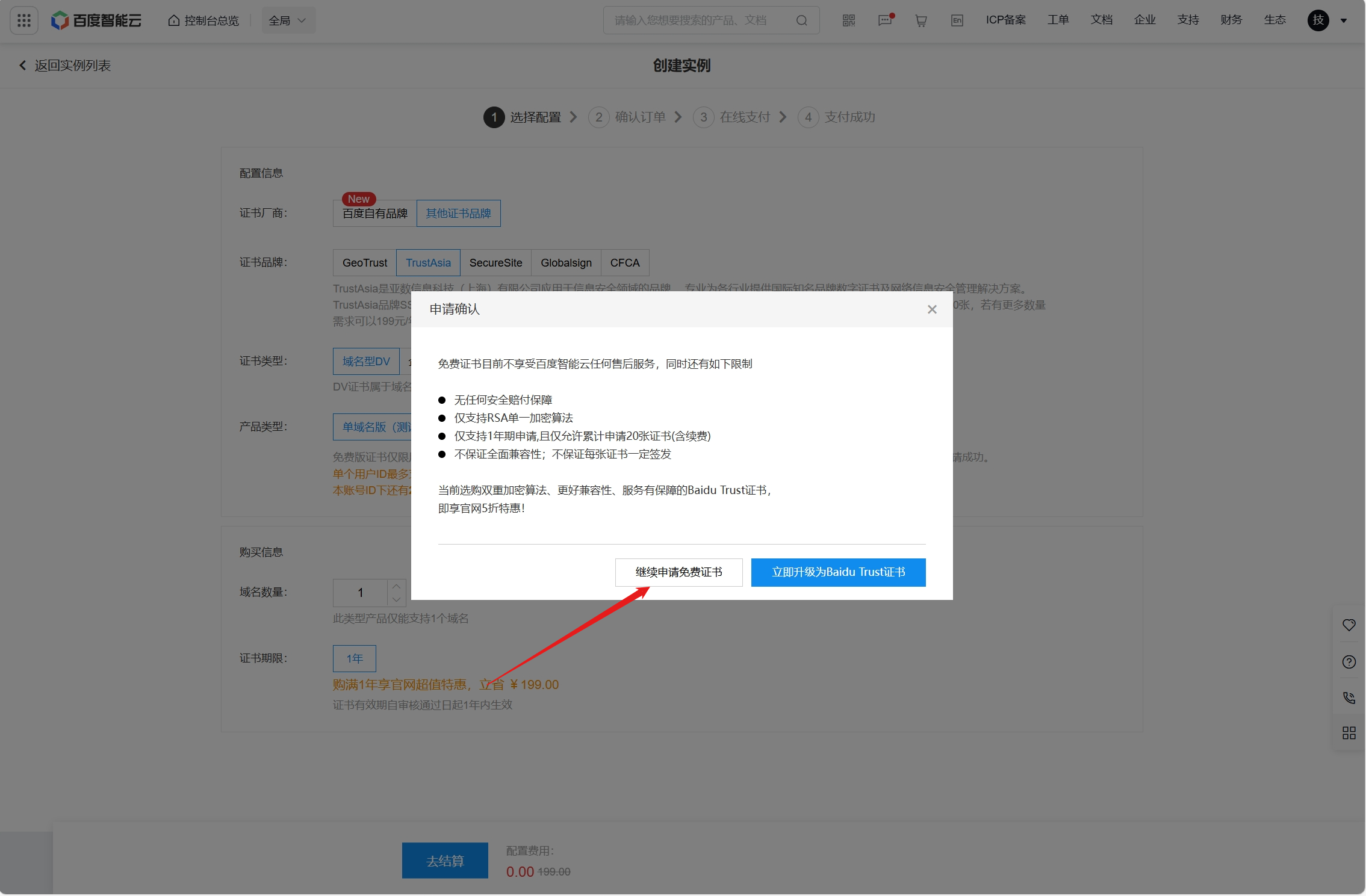This screenshot has width=1366, height=896.
Task: Open the console overview home link
Action: pos(203,20)
